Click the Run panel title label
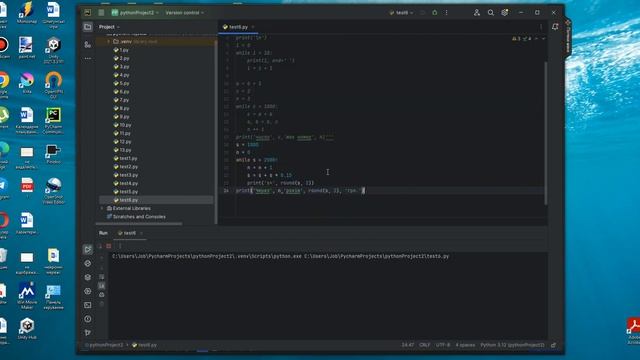 point(103,233)
